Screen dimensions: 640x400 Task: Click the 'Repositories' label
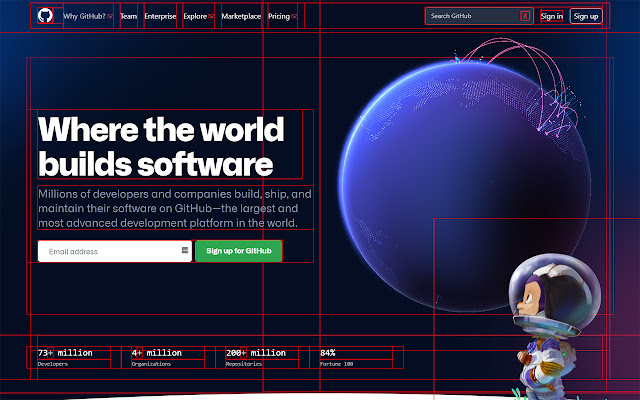tap(244, 364)
